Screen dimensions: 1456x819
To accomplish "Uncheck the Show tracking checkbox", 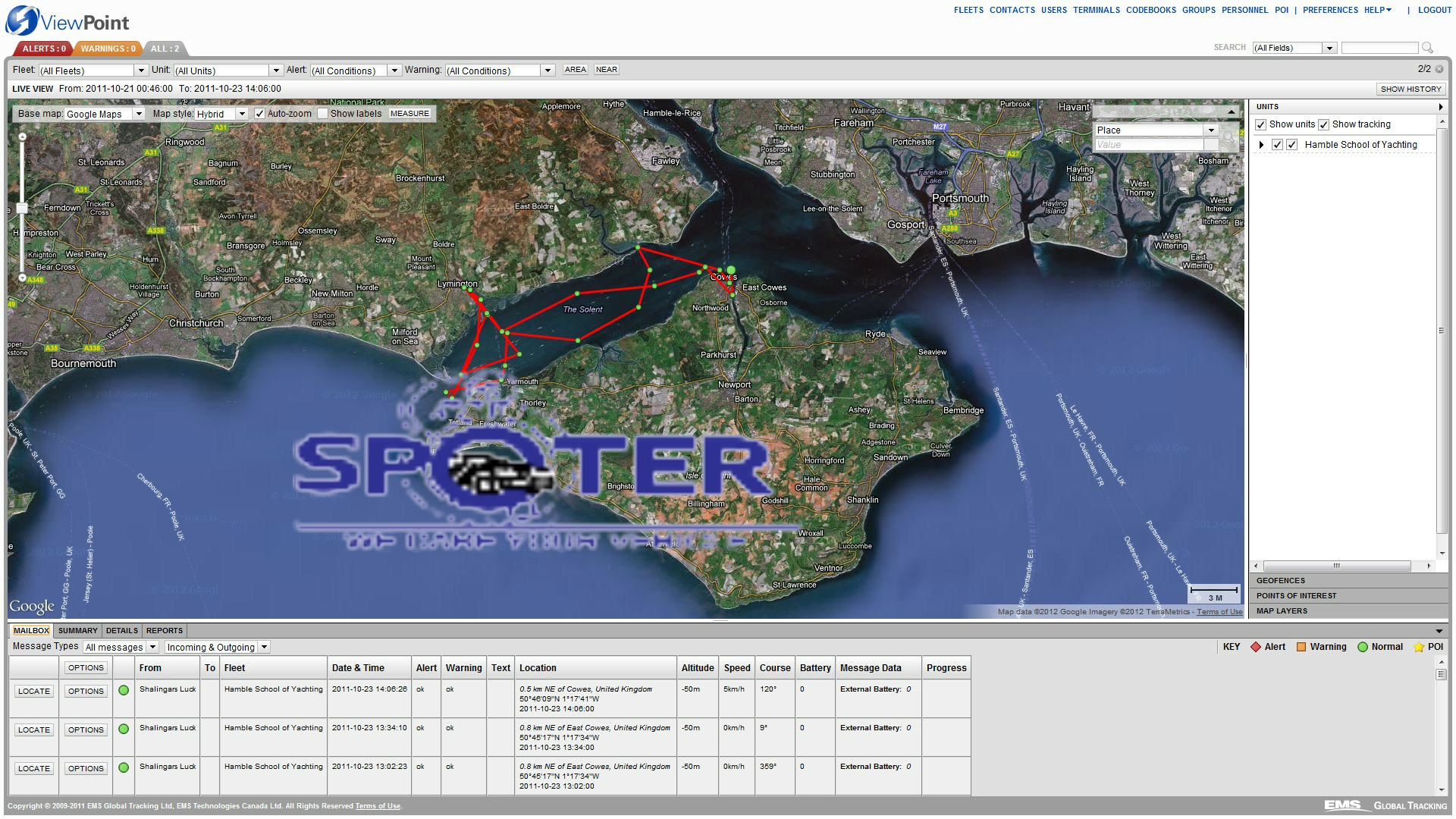I will (x=1323, y=124).
